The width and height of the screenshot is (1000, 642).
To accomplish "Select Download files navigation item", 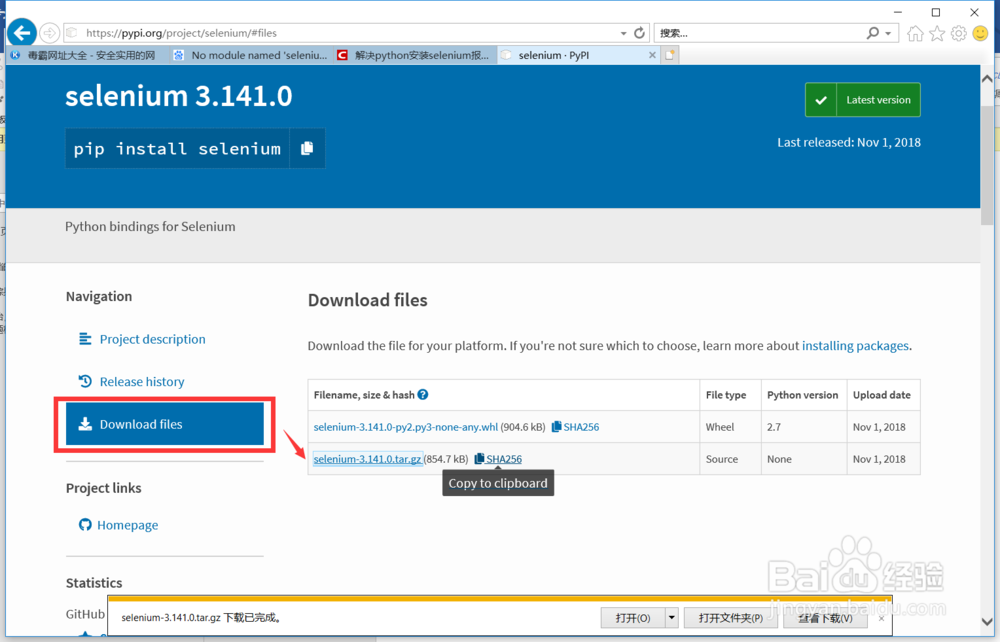I will coord(165,424).
